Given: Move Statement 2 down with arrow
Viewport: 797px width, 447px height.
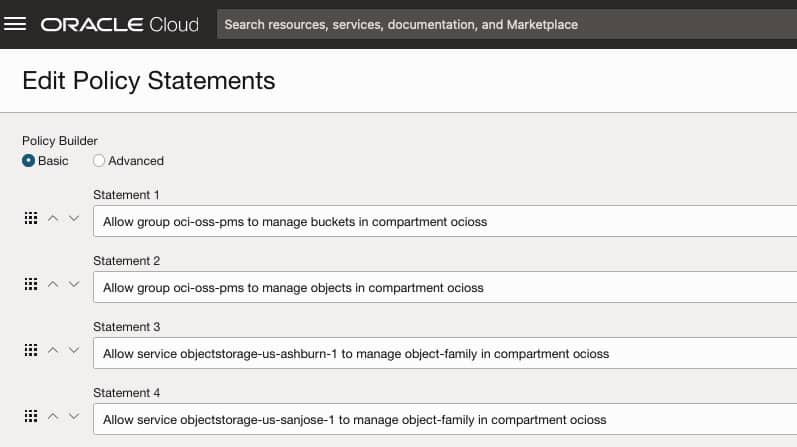Looking at the screenshot, I should pyautogui.click(x=73, y=285).
